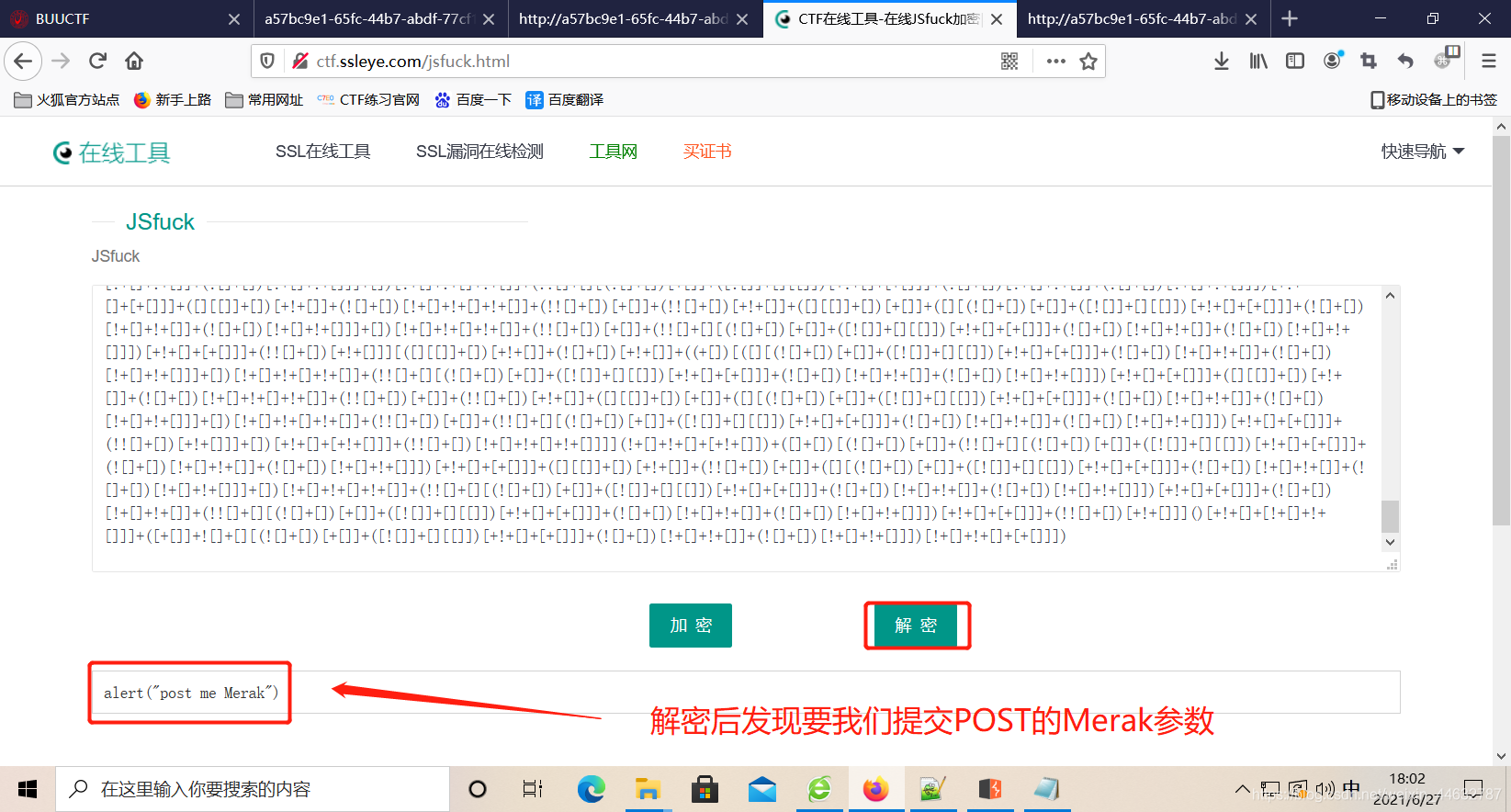
Task: Open Mail app from taskbar
Action: 761,789
